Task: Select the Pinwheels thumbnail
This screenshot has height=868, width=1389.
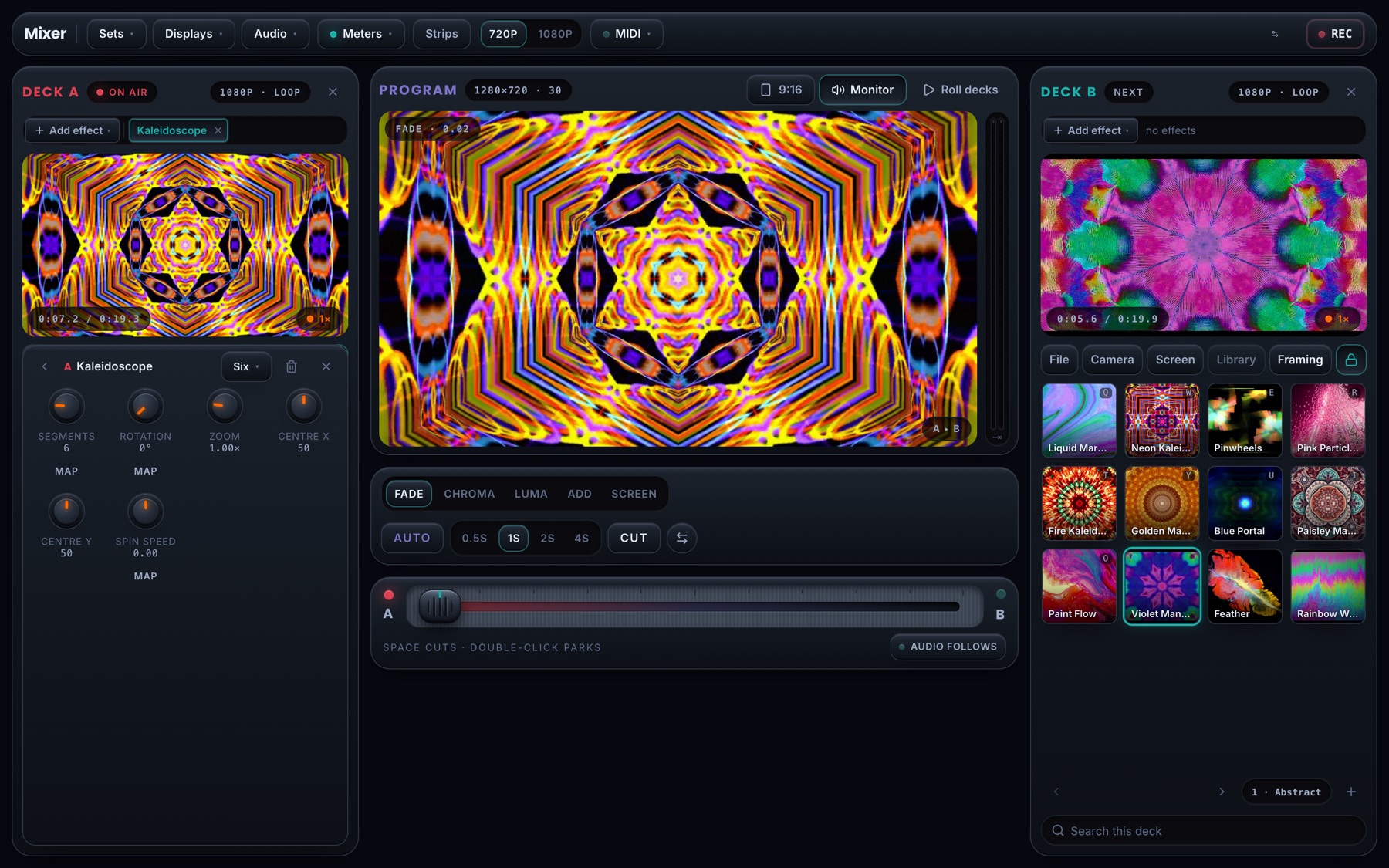Action: pyautogui.click(x=1245, y=420)
